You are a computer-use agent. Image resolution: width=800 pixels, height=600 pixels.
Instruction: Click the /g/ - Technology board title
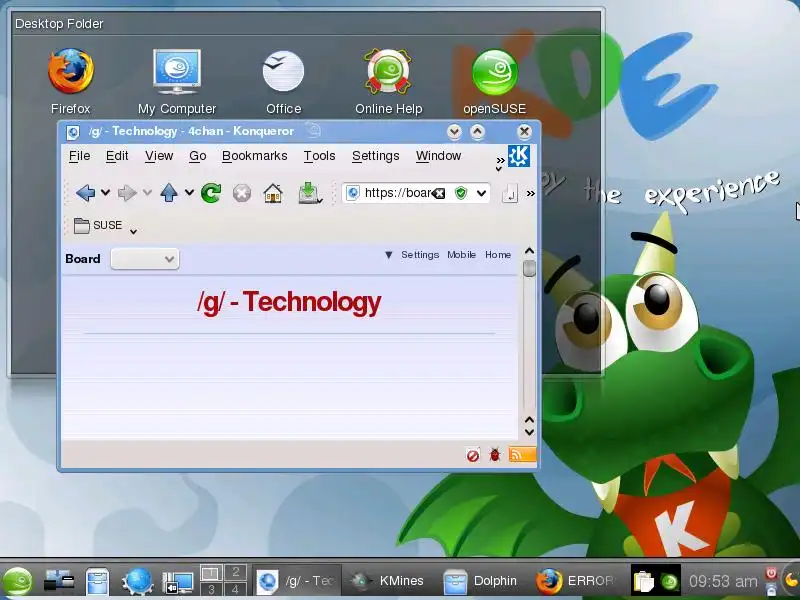click(x=289, y=302)
